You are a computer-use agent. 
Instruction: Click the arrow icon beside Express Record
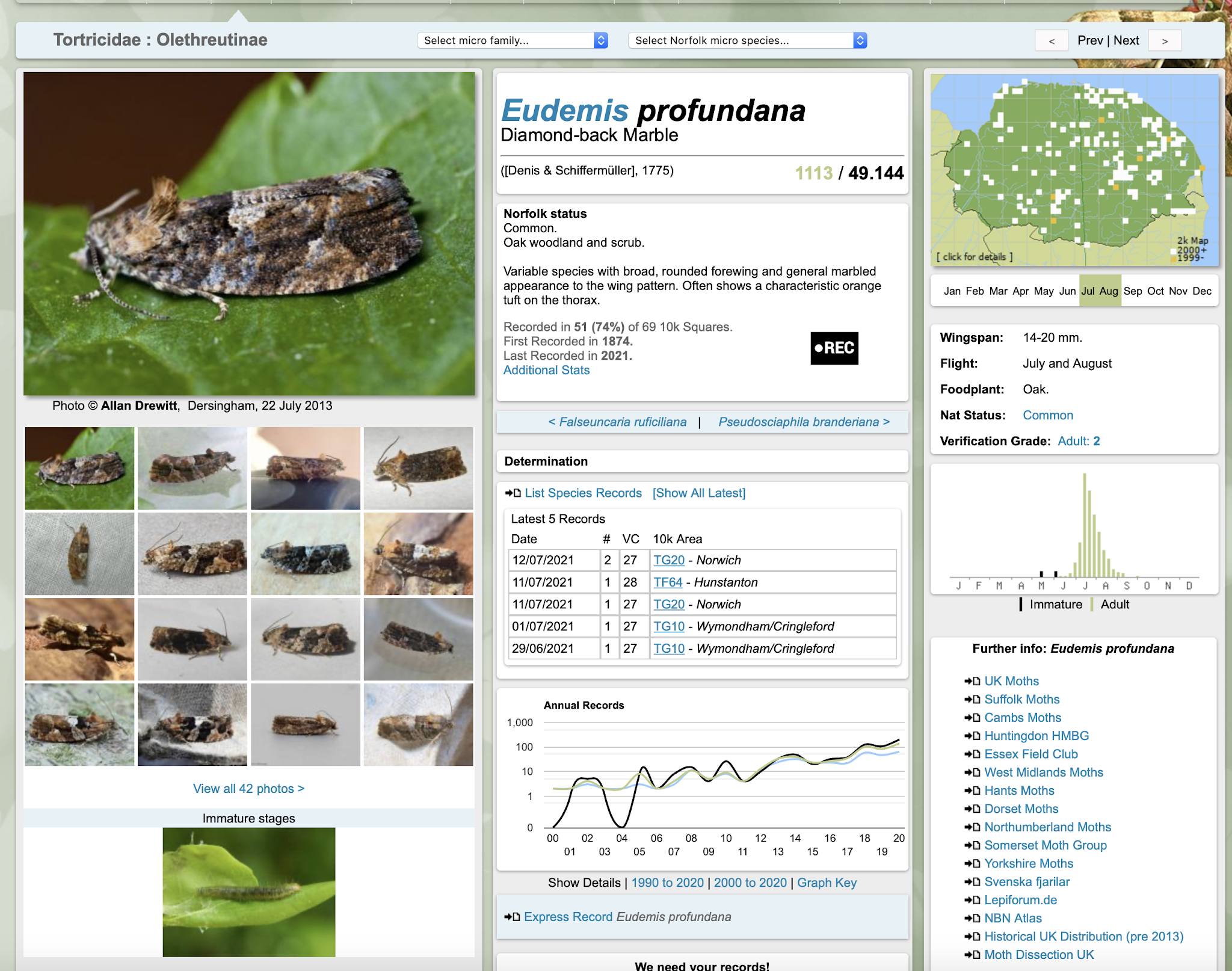click(512, 917)
